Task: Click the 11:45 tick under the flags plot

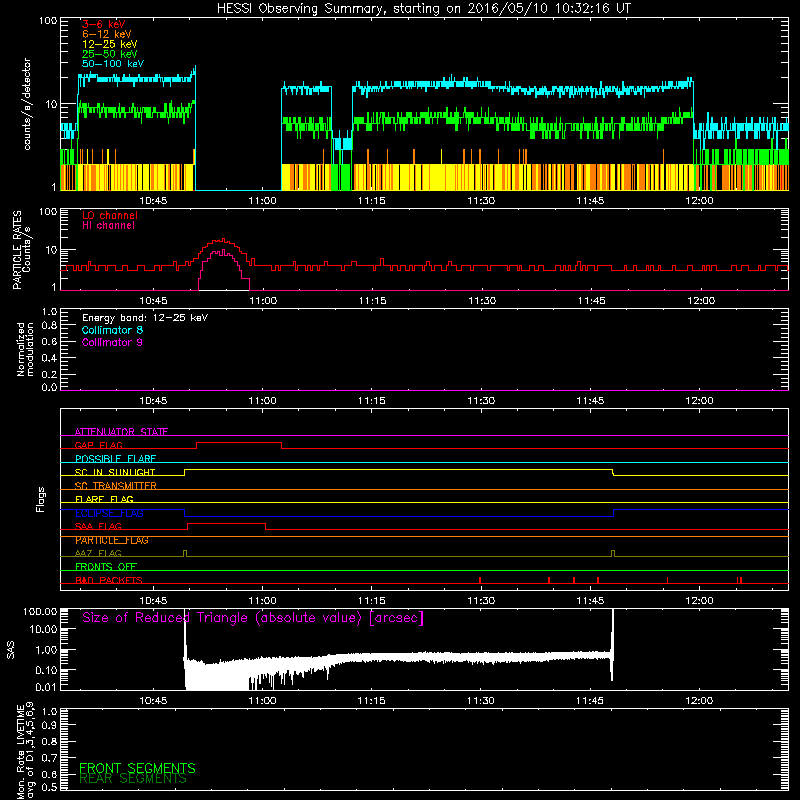Action: pyautogui.click(x=590, y=601)
